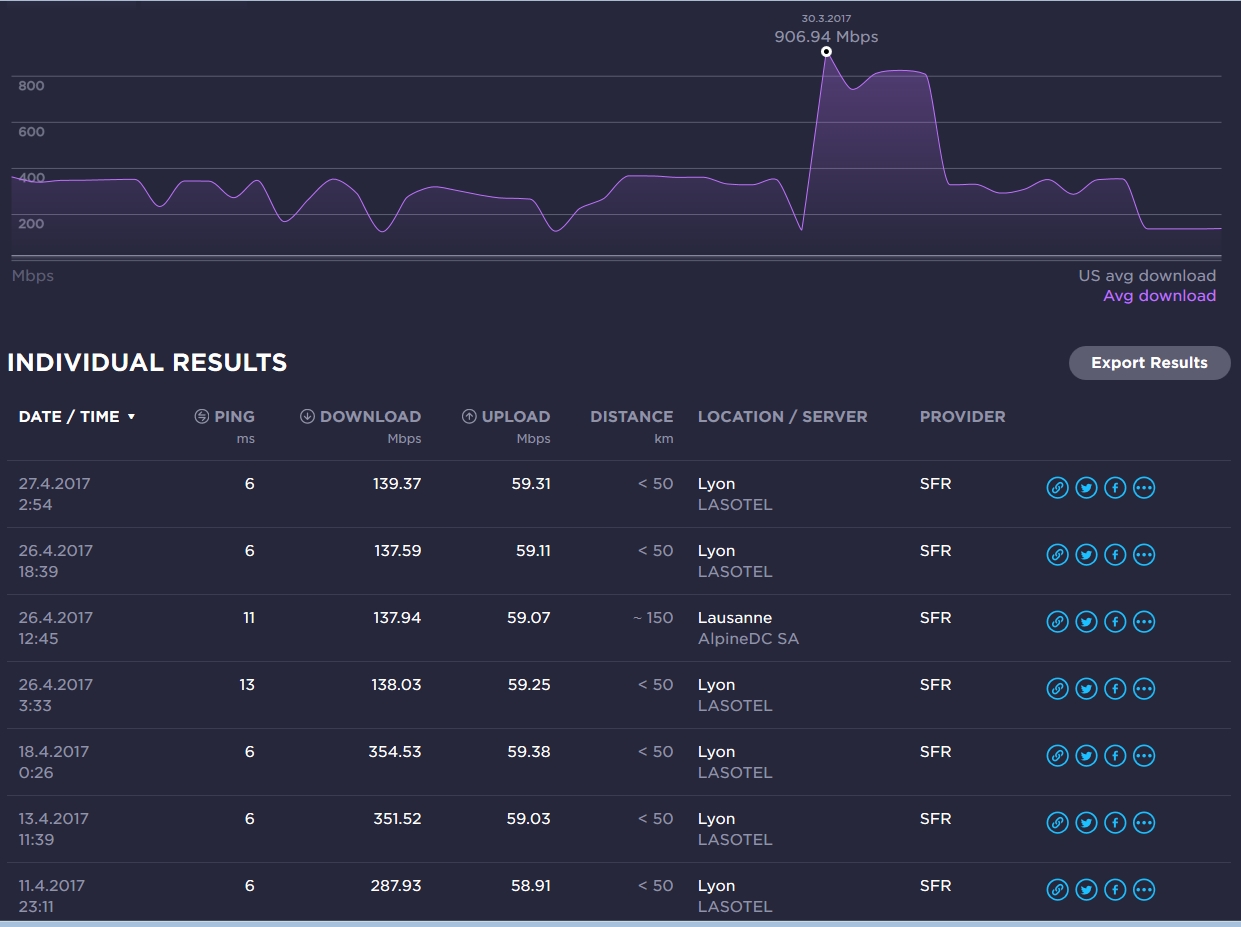Click the Export Results button
This screenshot has width=1241, height=927.
(x=1149, y=363)
